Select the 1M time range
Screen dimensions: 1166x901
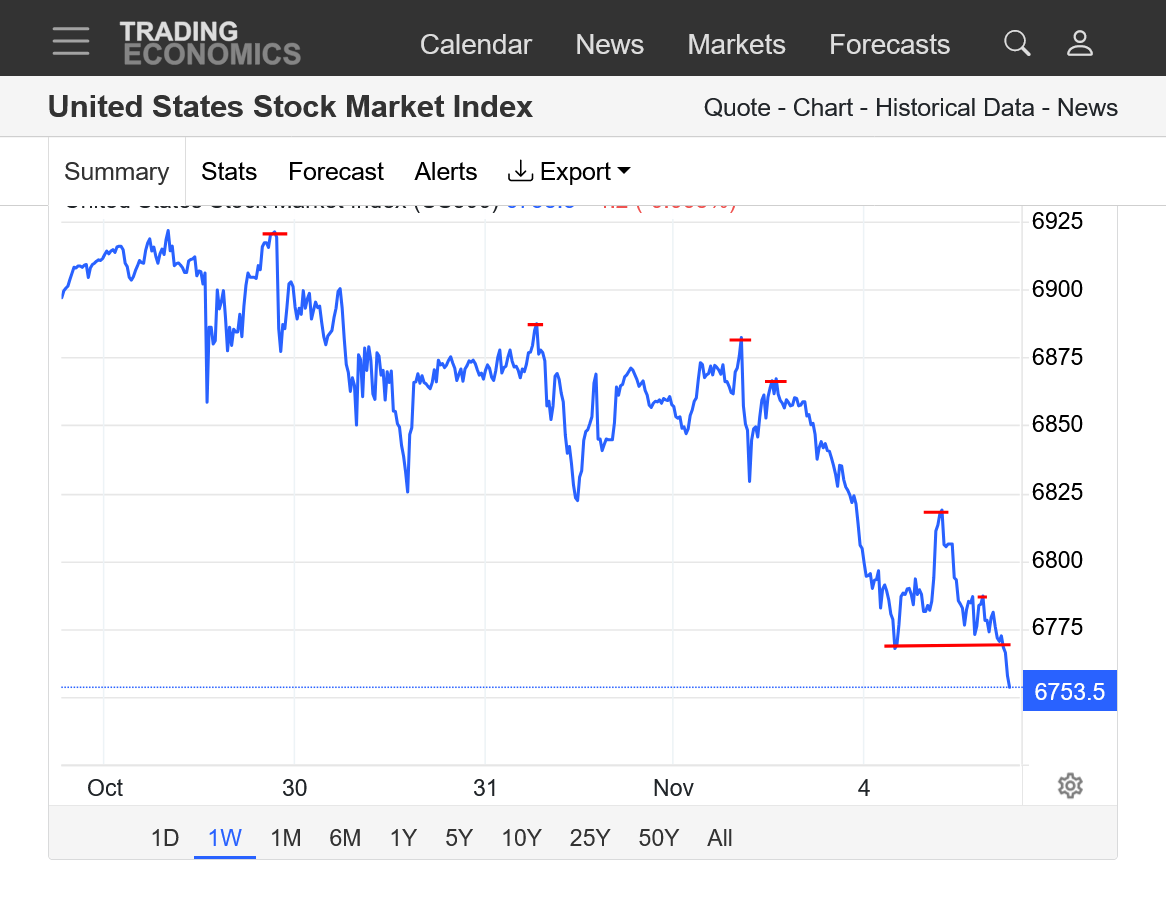point(286,838)
